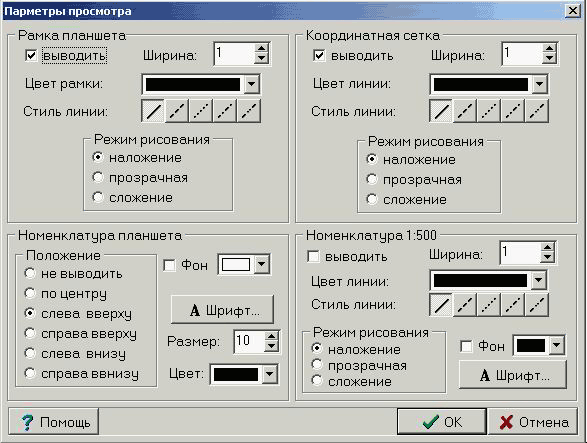Select dash-dot line style in Координатная сетка
The width and height of the screenshot is (587, 443).
[x=513, y=111]
